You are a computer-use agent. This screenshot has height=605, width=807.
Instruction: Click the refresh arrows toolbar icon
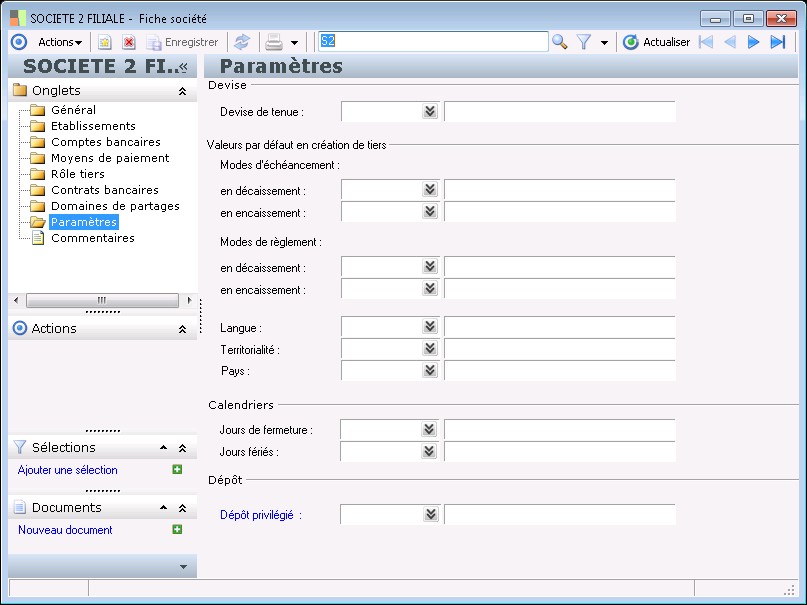click(x=242, y=42)
